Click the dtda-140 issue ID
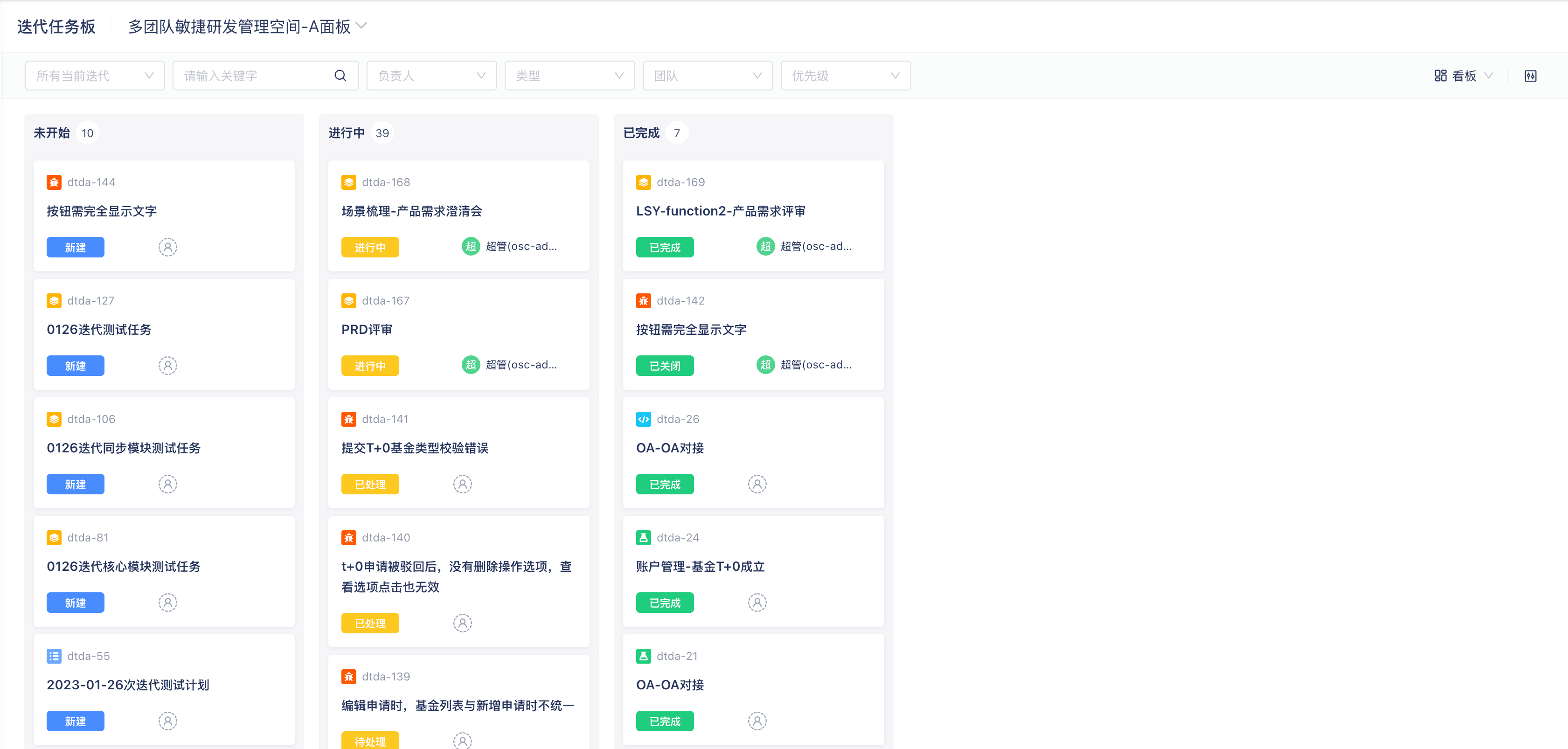The width and height of the screenshot is (1568, 749). tap(386, 537)
